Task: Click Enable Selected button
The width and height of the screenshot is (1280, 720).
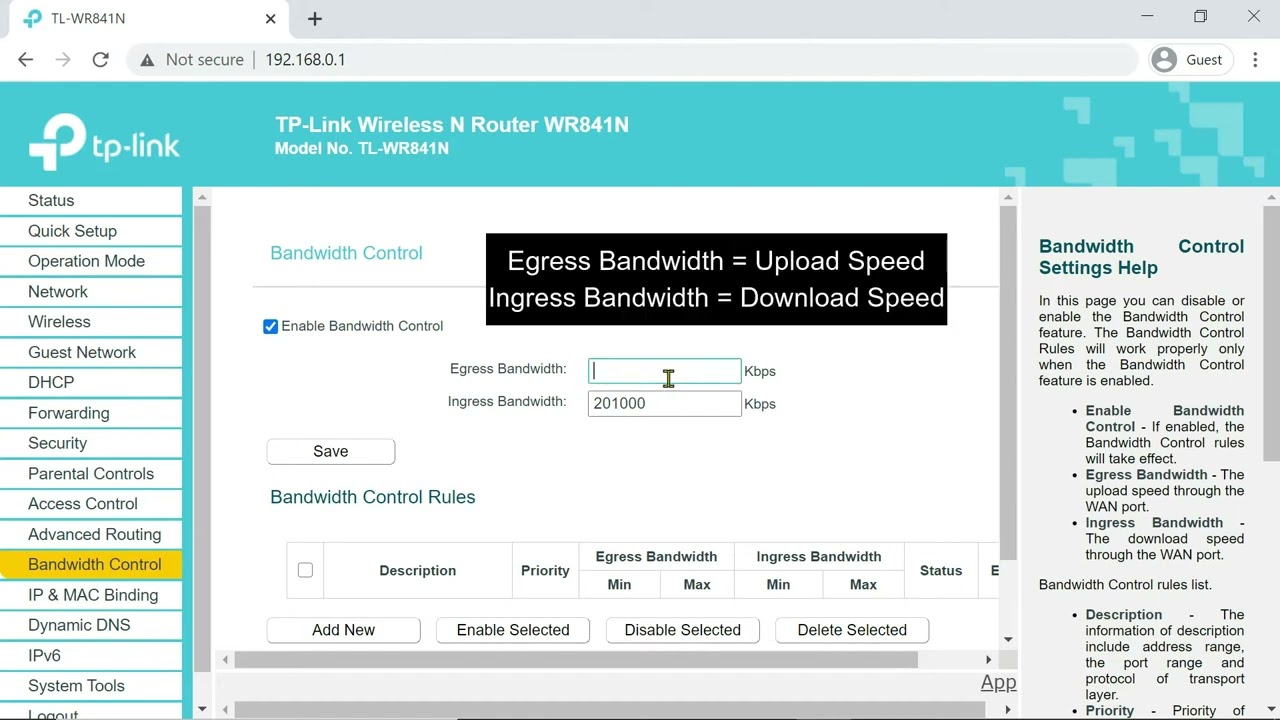Action: point(513,630)
